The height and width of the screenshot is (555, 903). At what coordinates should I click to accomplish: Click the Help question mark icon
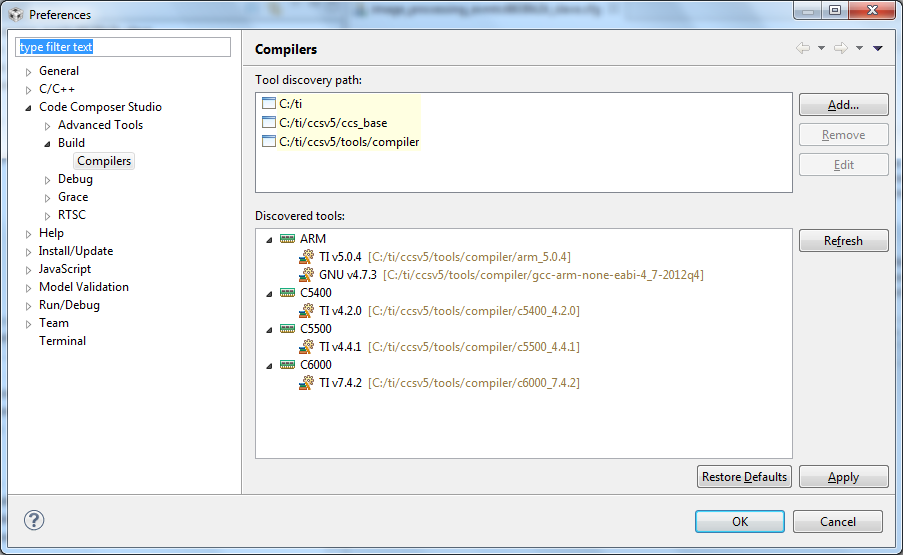pyautogui.click(x=34, y=520)
